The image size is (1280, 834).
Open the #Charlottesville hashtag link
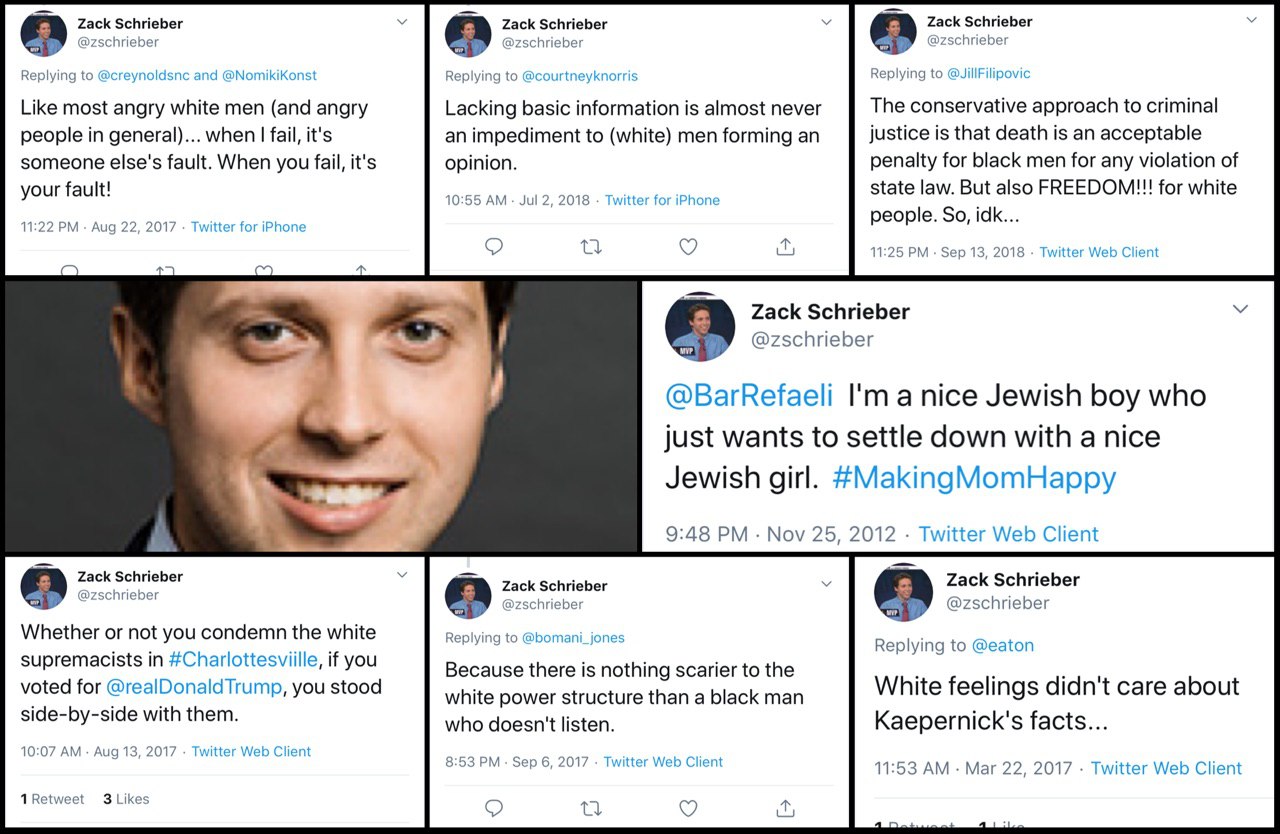243,660
